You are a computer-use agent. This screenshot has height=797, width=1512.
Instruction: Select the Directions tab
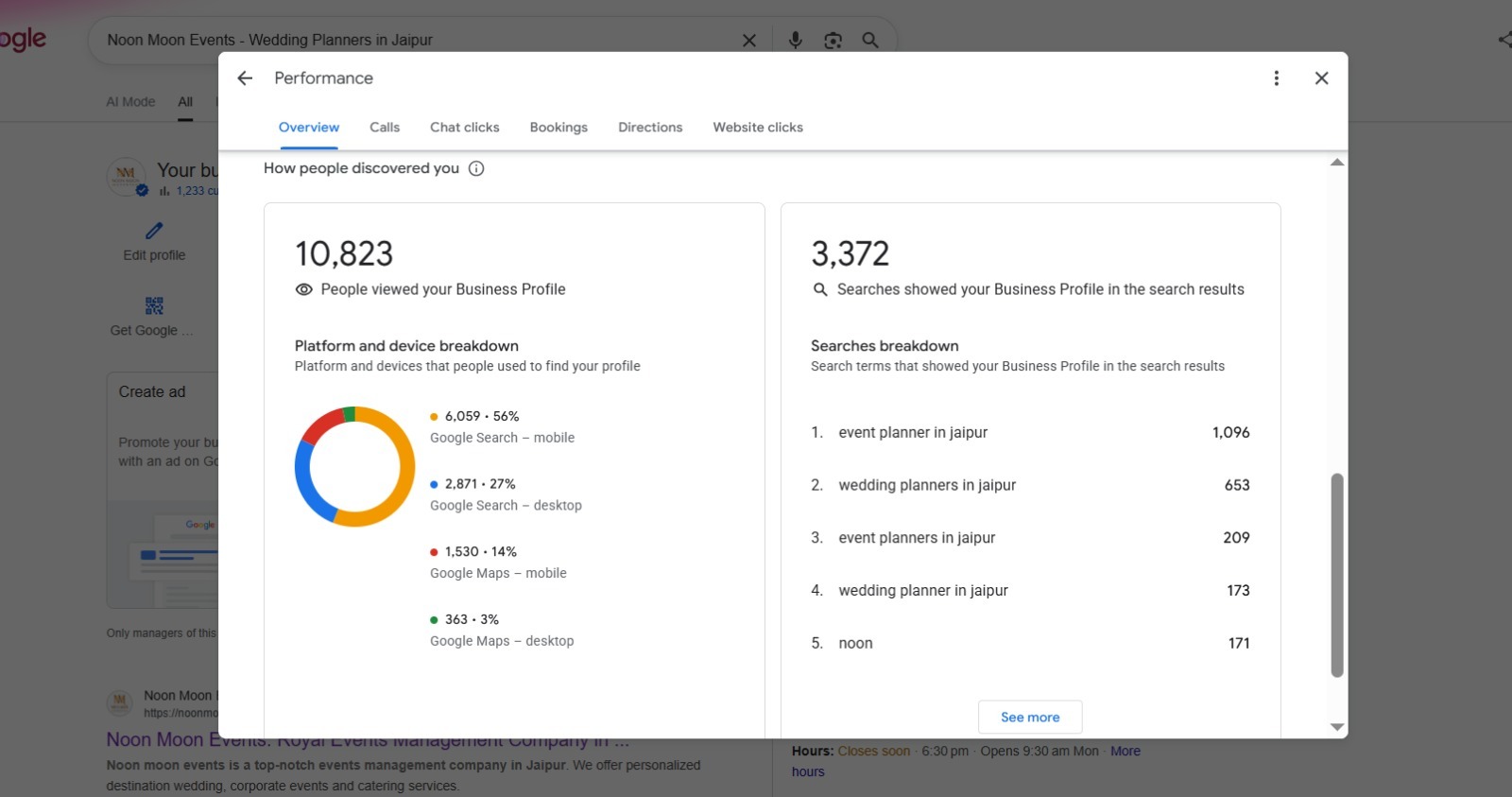click(x=650, y=128)
